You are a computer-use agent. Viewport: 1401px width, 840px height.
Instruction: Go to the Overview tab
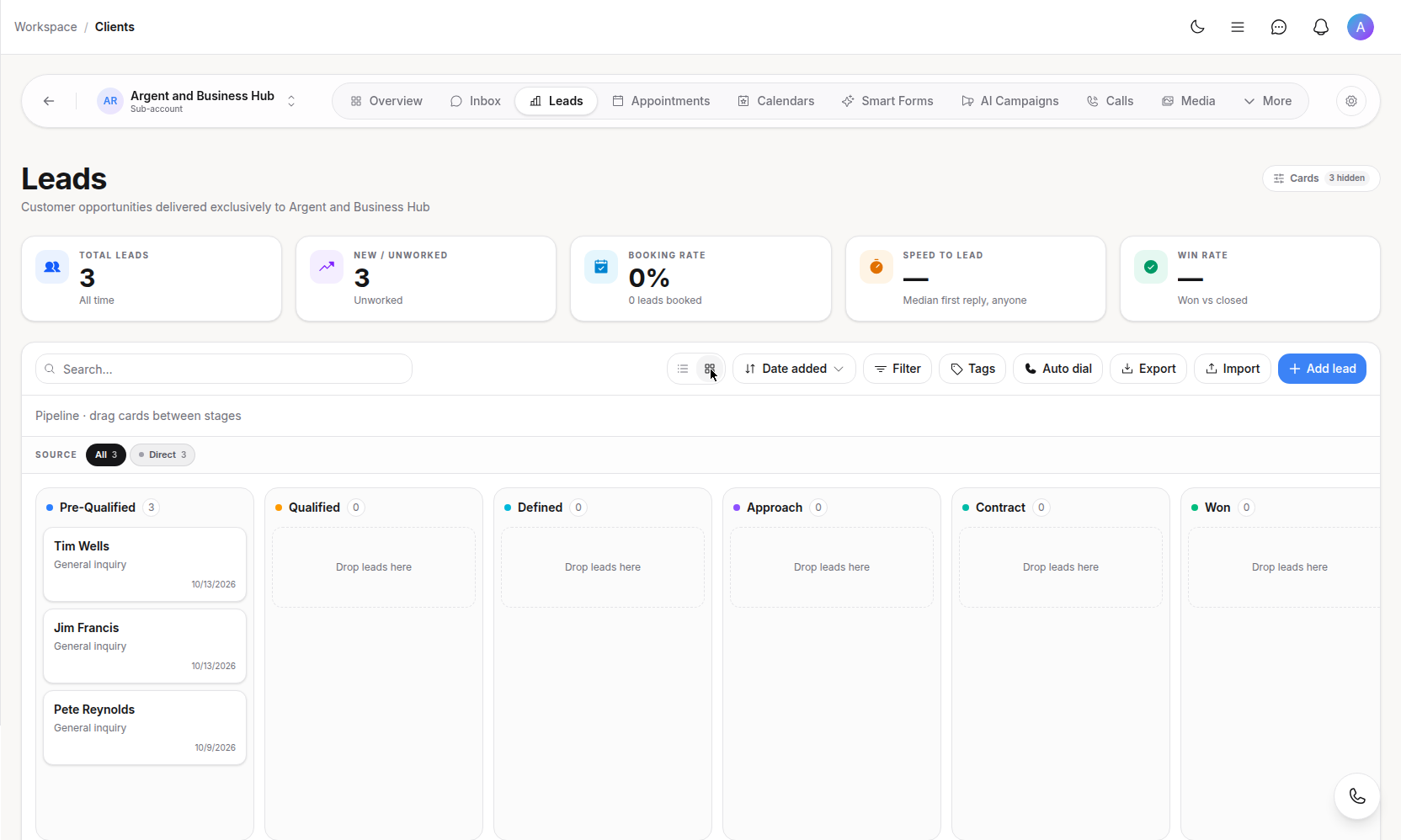coord(386,101)
